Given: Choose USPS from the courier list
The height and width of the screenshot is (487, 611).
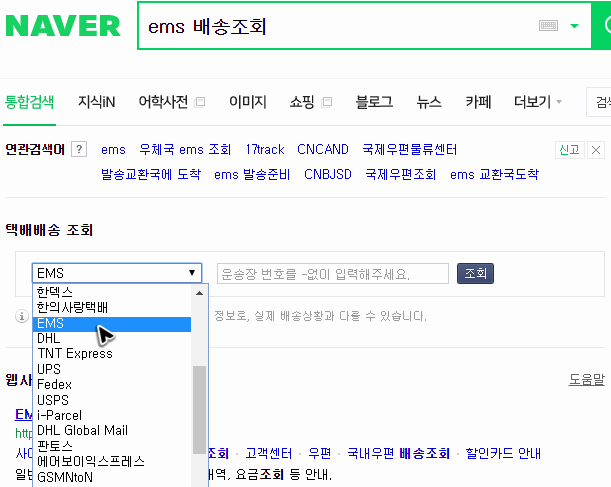Looking at the screenshot, I should coord(112,400).
